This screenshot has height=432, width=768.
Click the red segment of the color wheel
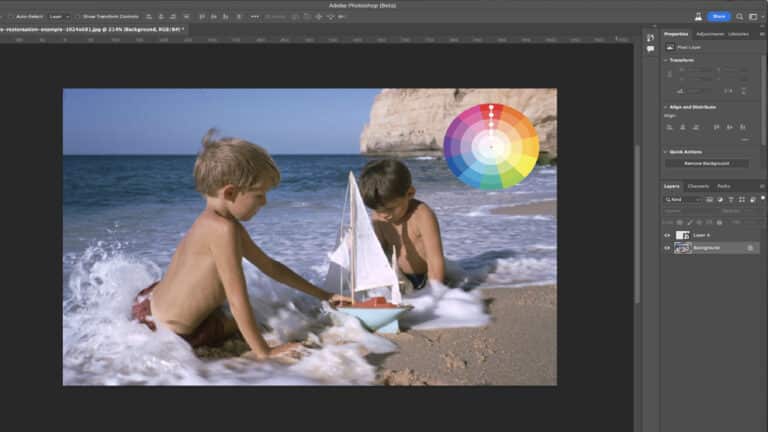click(x=491, y=111)
